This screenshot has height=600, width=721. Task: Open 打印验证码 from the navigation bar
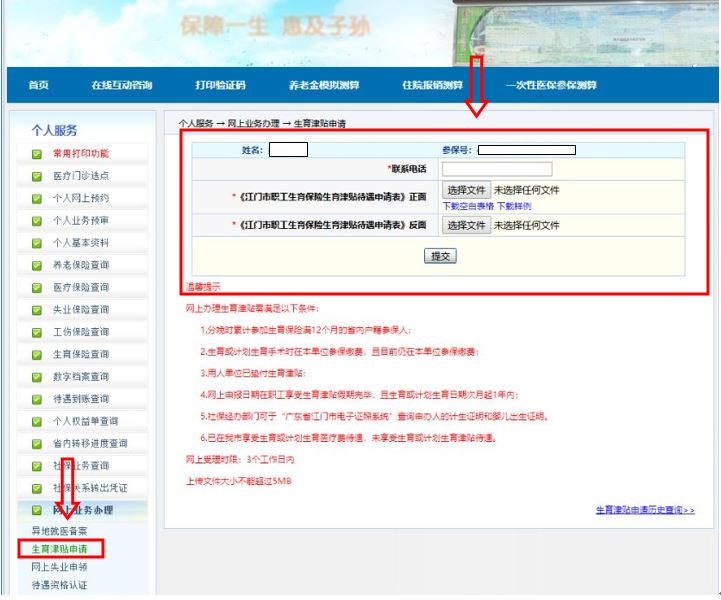tap(221, 85)
